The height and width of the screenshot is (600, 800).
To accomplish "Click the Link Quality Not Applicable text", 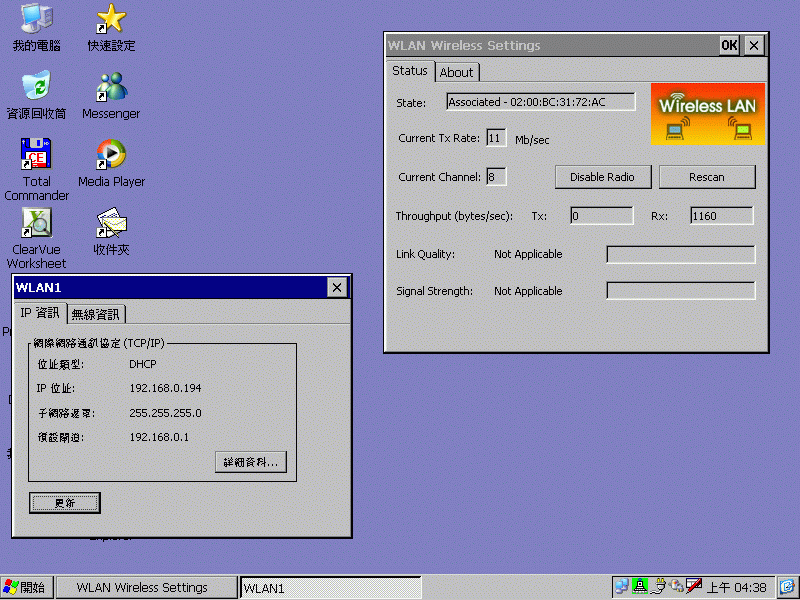I will [528, 254].
